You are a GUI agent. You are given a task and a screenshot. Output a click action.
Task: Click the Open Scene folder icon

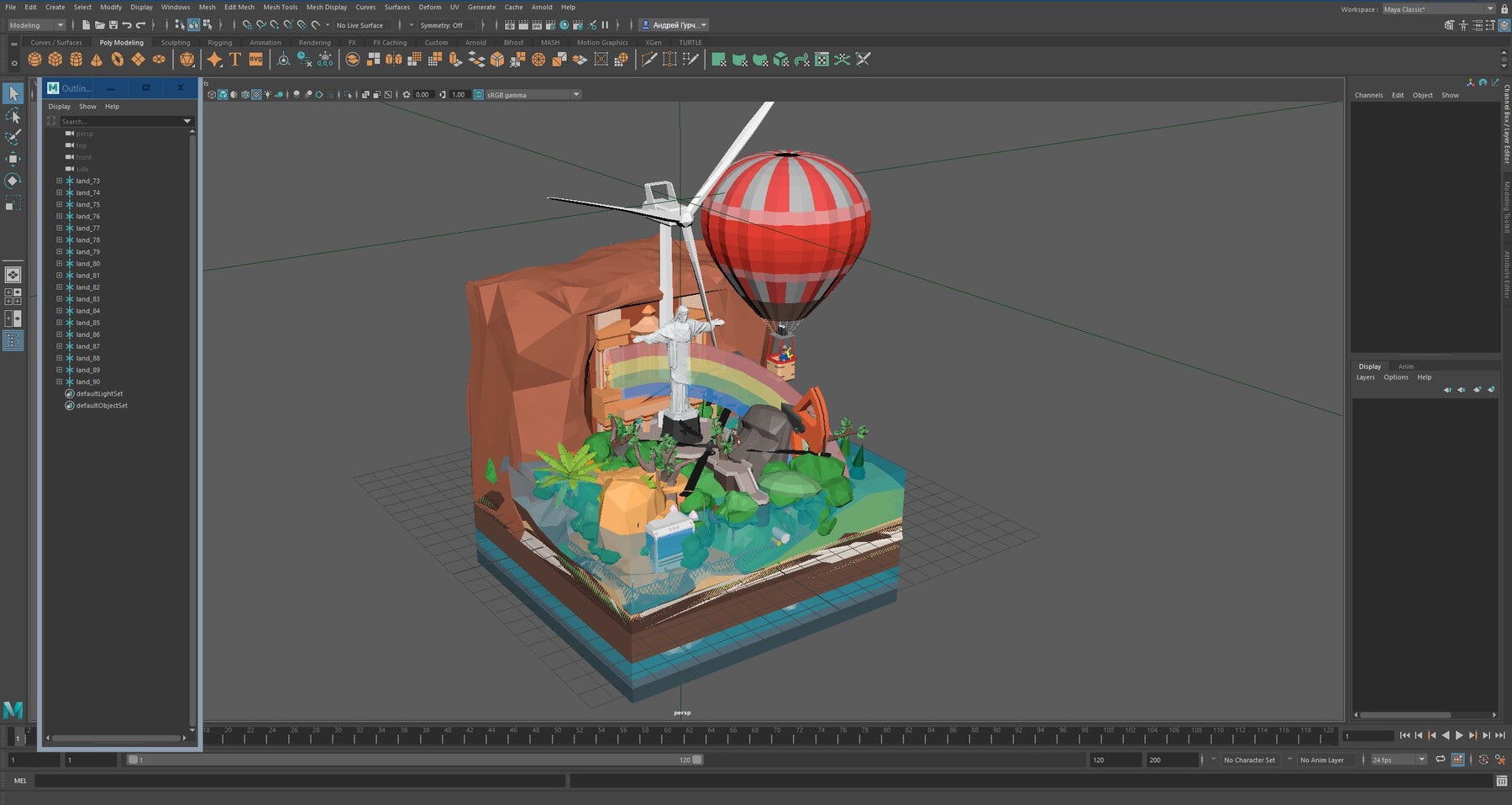[100, 25]
